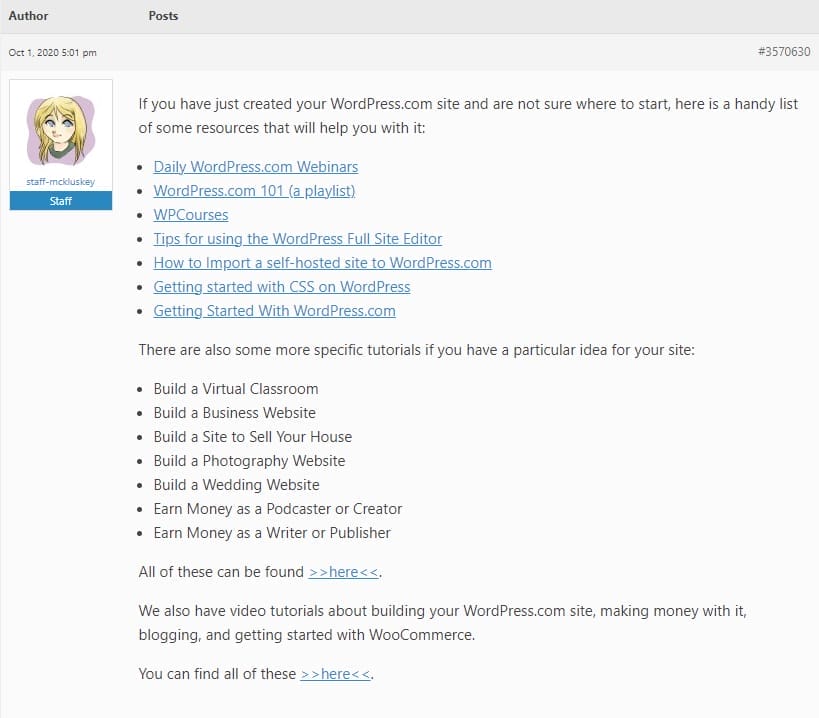Select 'Earn Money as a Writer or Publisher'
The height and width of the screenshot is (718, 819).
(272, 533)
